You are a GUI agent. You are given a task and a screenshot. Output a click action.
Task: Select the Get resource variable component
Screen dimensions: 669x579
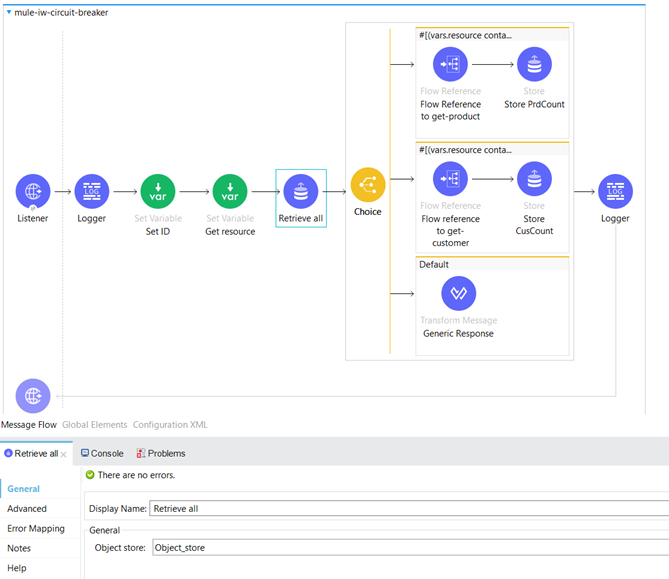[230, 192]
